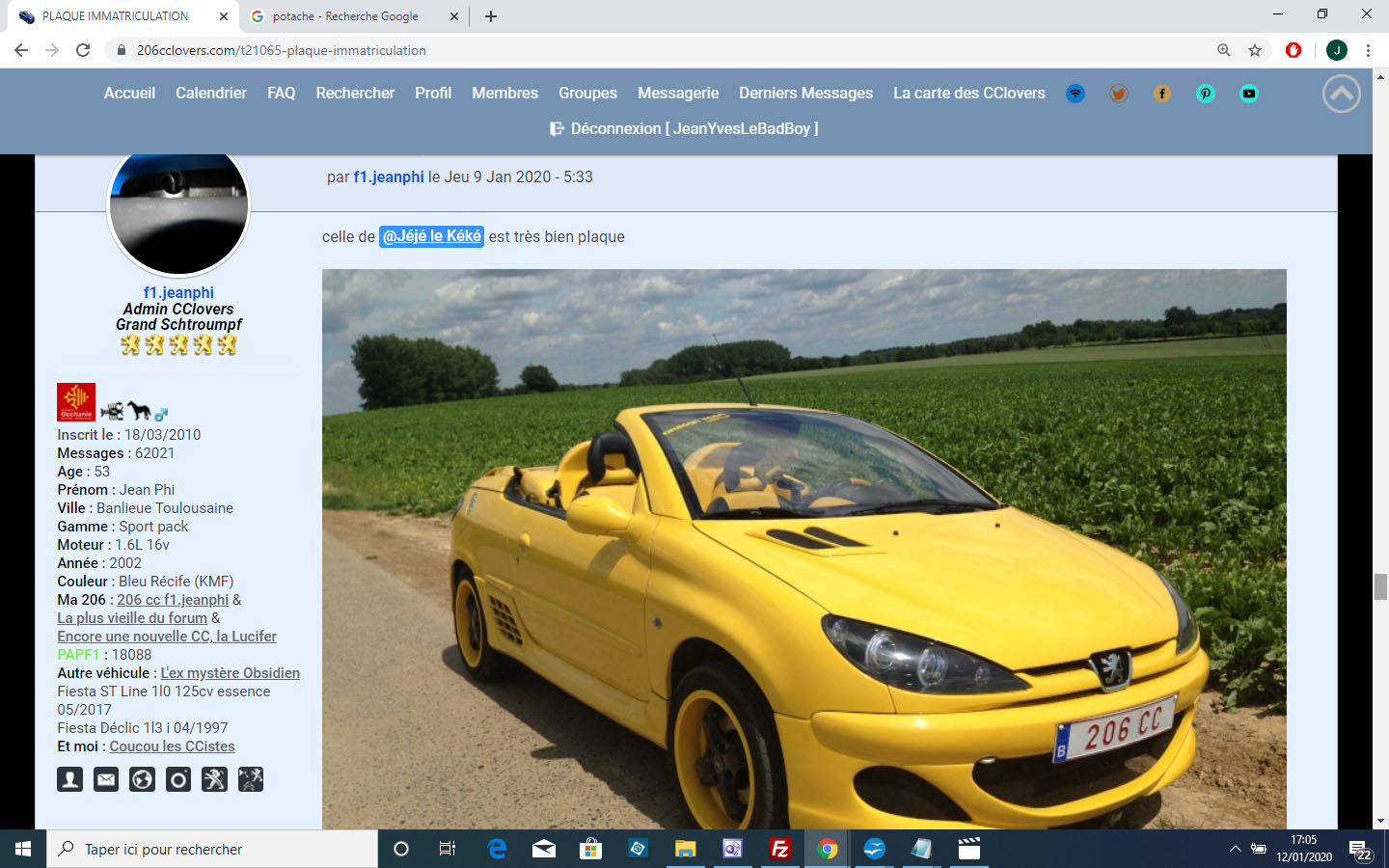This screenshot has width=1389, height=868.
Task: View Derniers Messages
Action: click(x=805, y=93)
